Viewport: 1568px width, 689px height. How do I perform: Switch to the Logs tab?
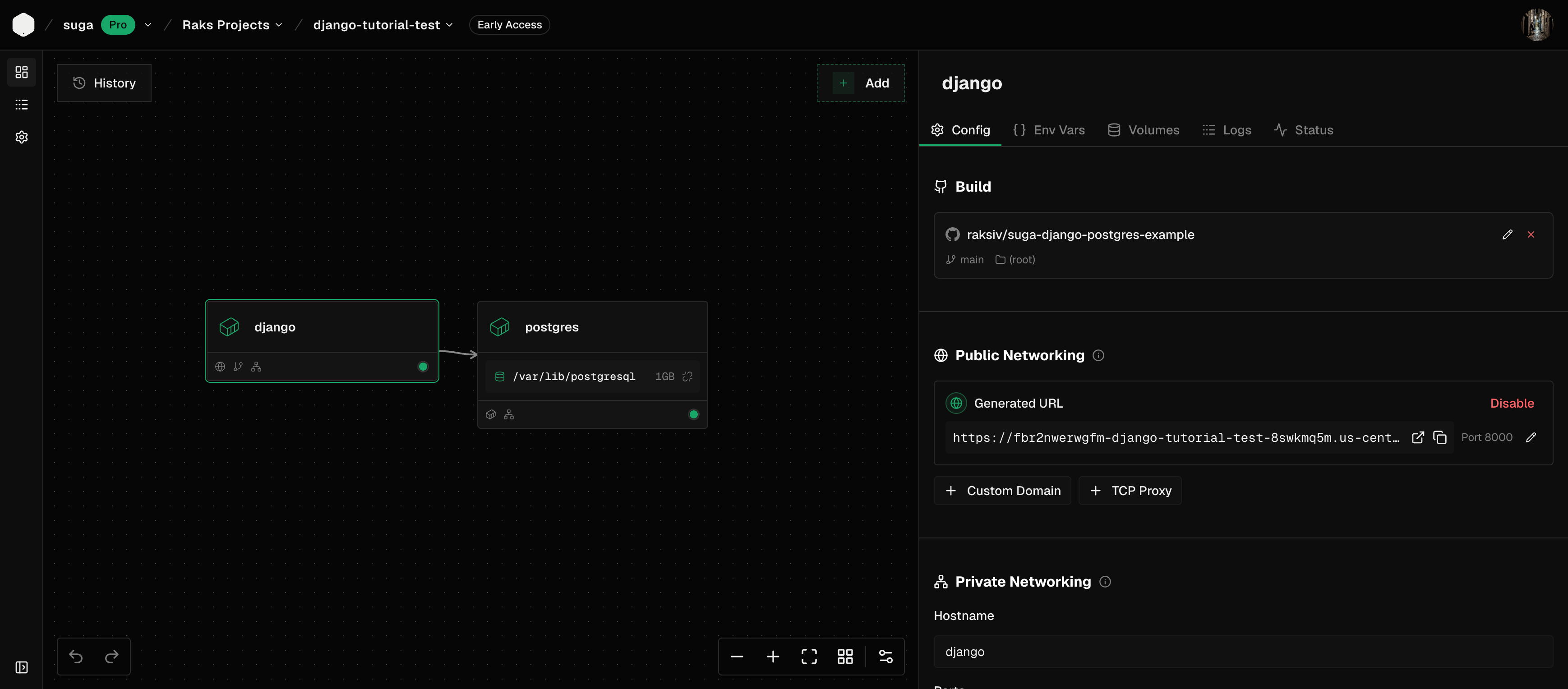click(x=1227, y=130)
